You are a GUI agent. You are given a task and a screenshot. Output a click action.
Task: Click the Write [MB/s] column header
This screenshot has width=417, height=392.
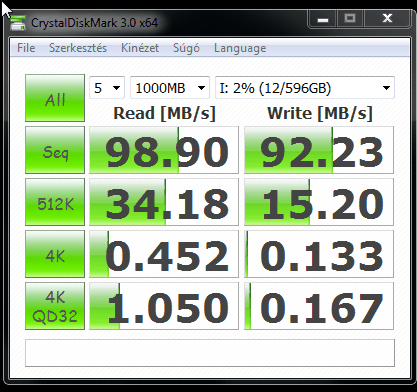pyautogui.click(x=320, y=113)
